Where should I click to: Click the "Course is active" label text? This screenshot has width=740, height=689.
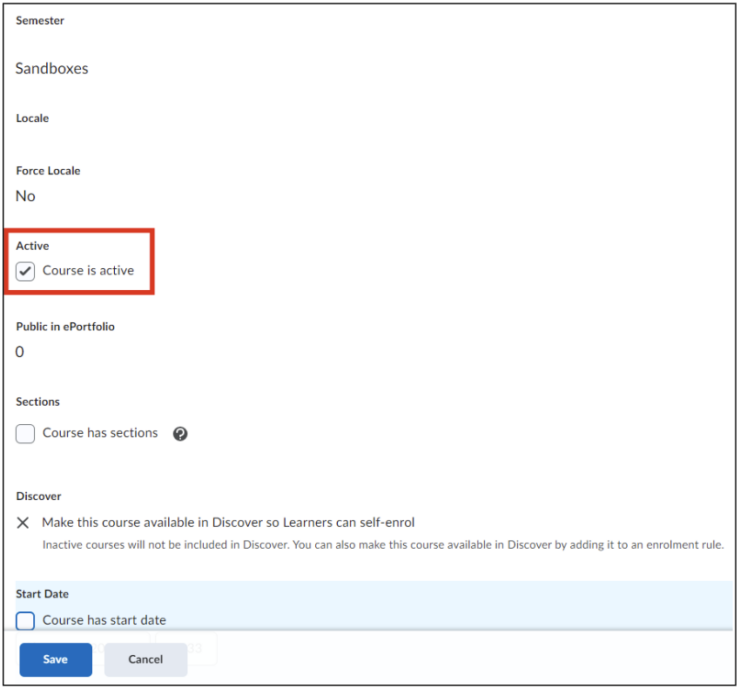pyautogui.click(x=88, y=271)
